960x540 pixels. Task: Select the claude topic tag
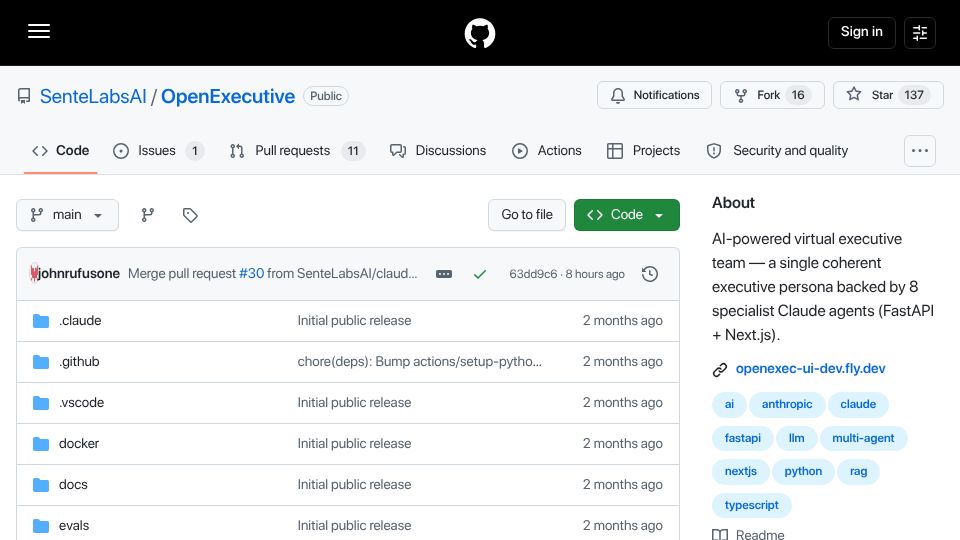click(x=858, y=404)
